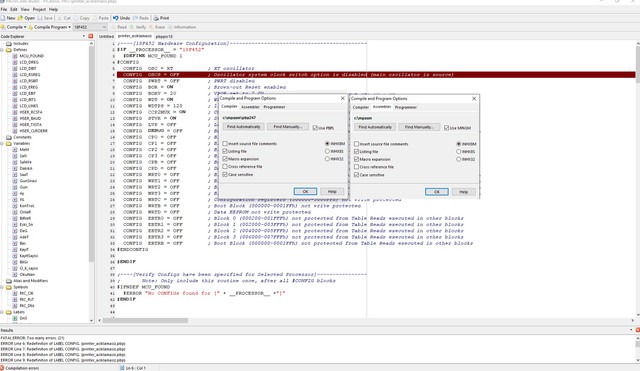Open the File menu
The height and width of the screenshot is (371, 640).
(x=4, y=9)
